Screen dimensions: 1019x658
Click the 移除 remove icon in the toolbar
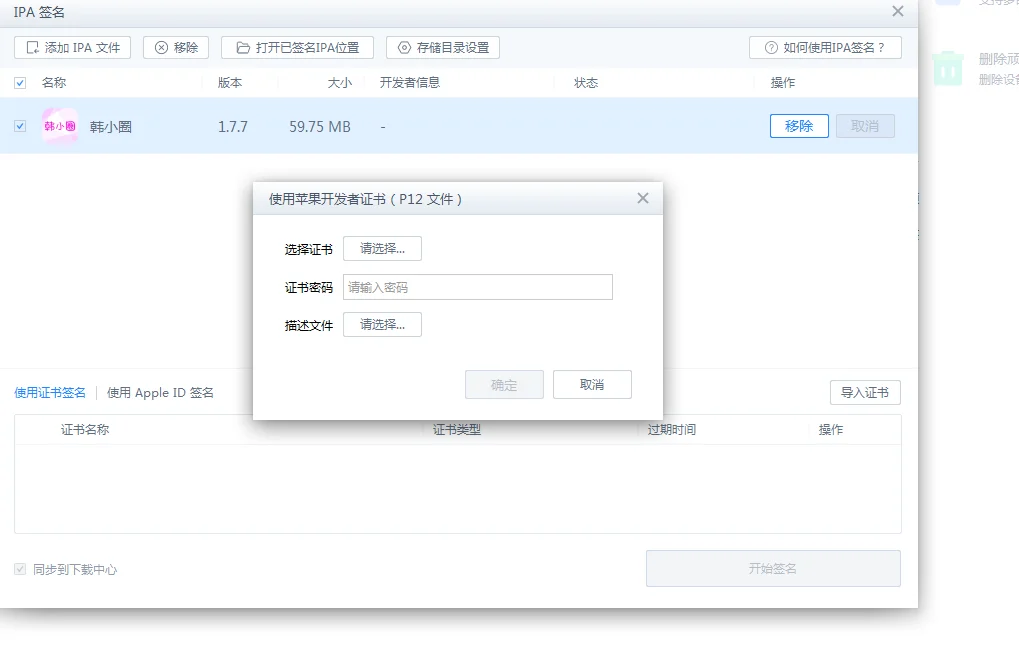(x=159, y=47)
